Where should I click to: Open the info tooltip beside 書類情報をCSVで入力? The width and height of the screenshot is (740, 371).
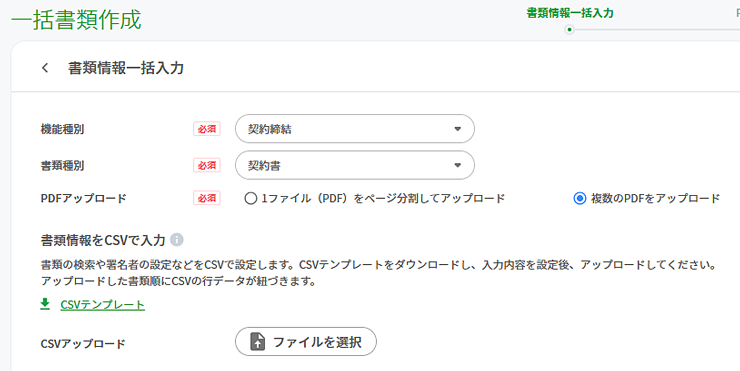pyautogui.click(x=177, y=240)
